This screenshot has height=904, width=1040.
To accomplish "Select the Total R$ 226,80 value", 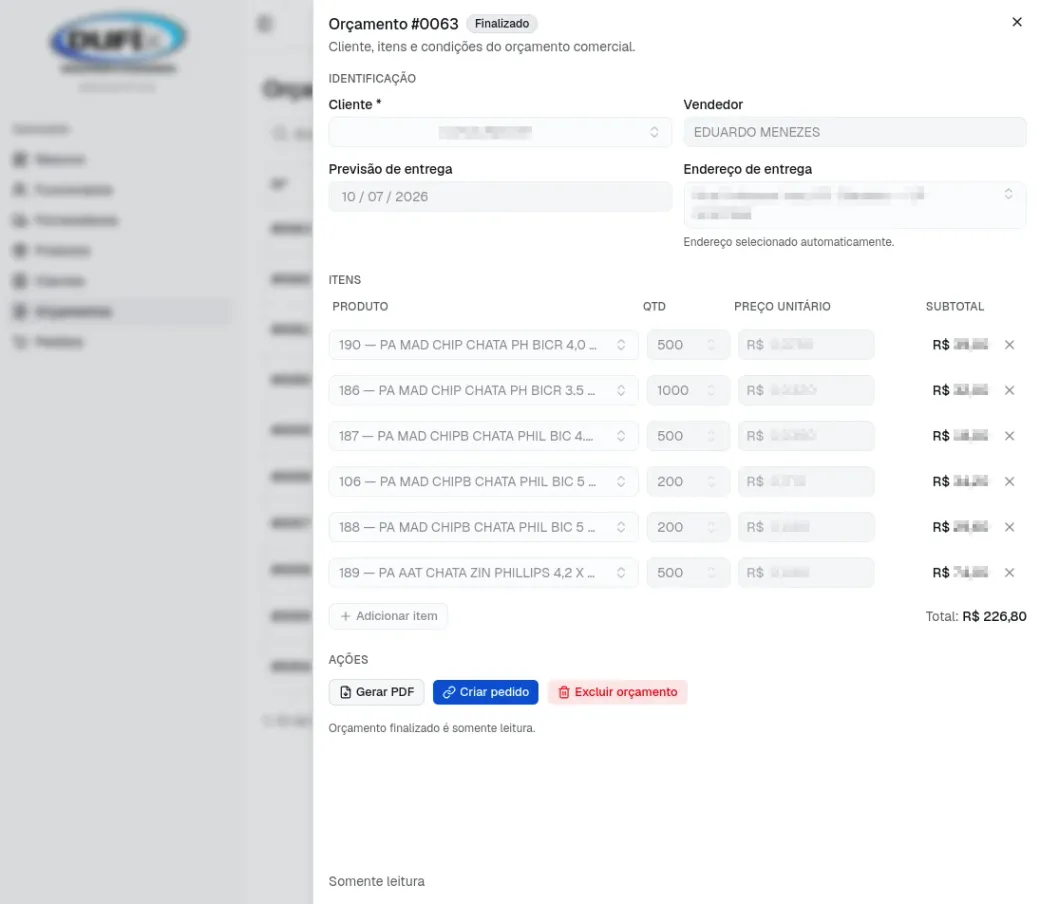I will coord(994,617).
